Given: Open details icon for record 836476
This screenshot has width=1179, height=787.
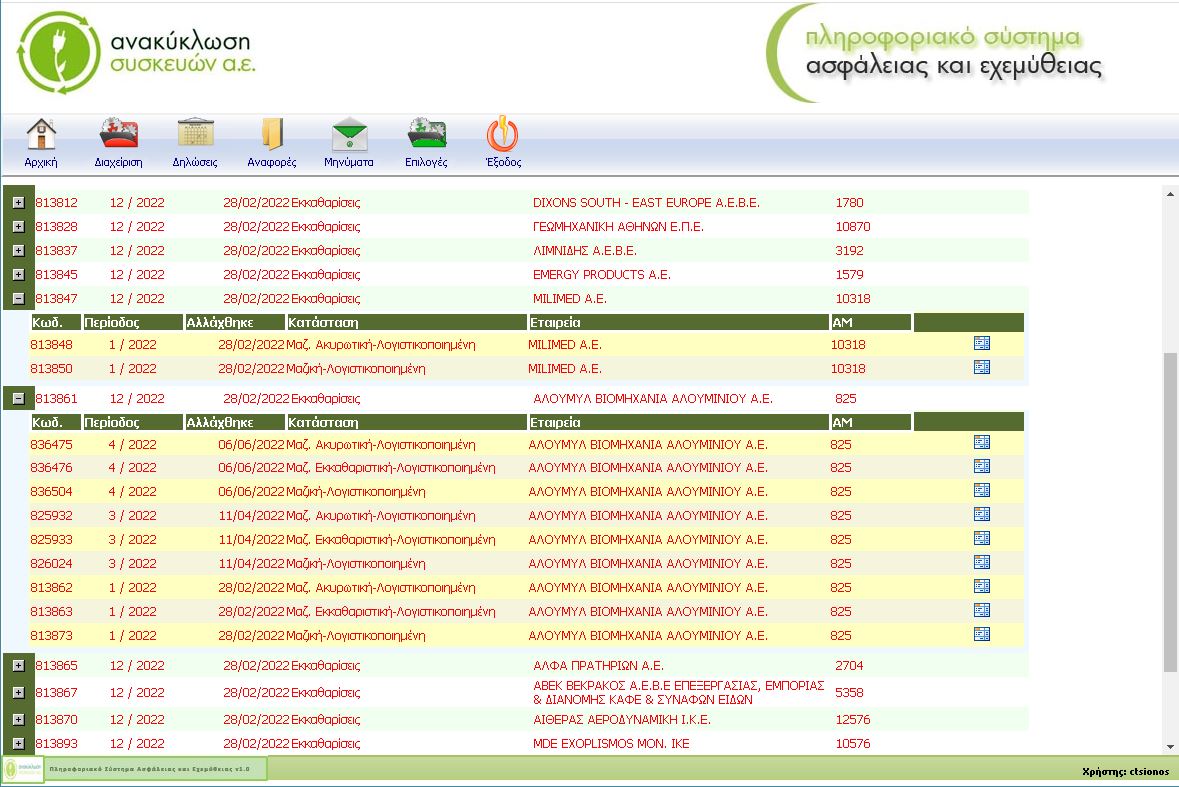Looking at the screenshot, I should (x=982, y=467).
